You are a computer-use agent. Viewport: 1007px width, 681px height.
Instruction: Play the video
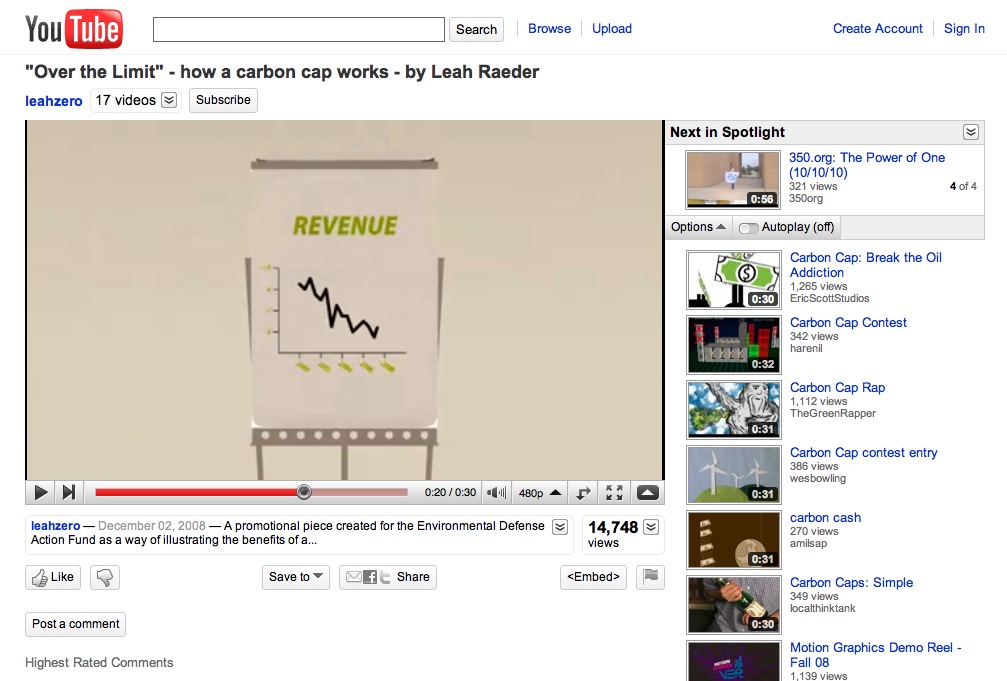40,493
